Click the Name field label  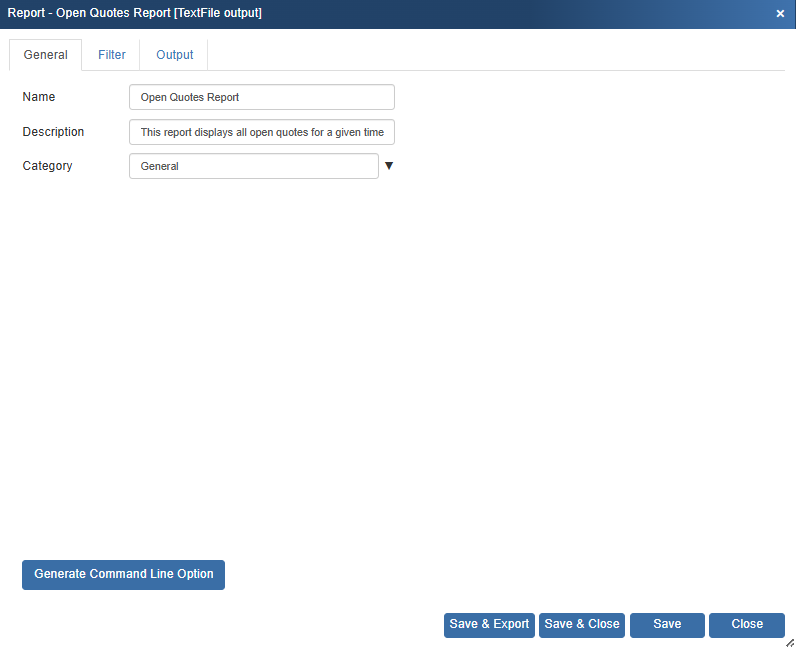39,97
